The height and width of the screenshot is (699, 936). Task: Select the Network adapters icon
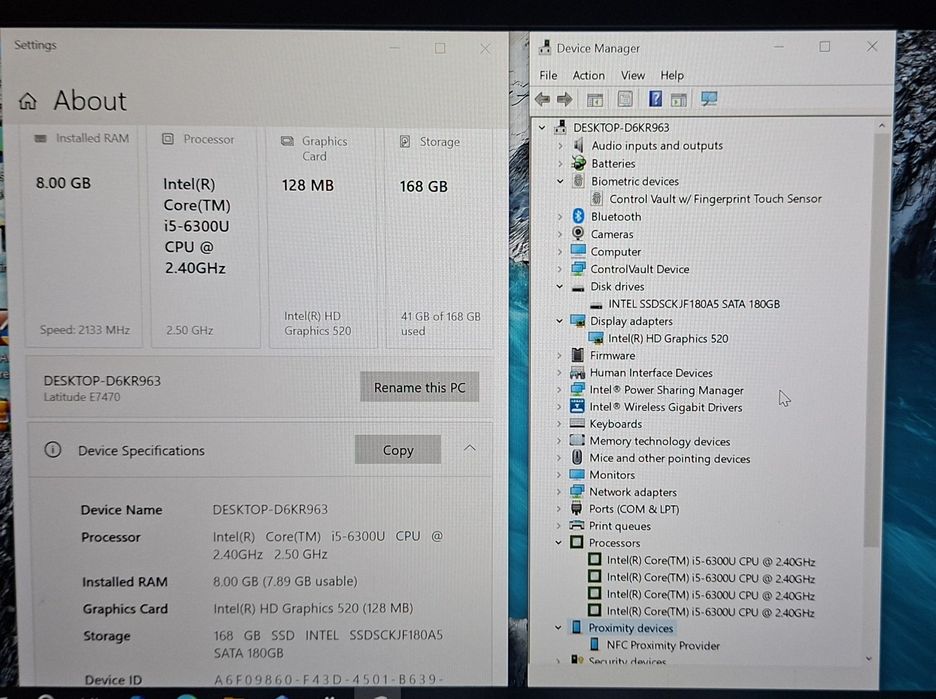pyautogui.click(x=577, y=491)
